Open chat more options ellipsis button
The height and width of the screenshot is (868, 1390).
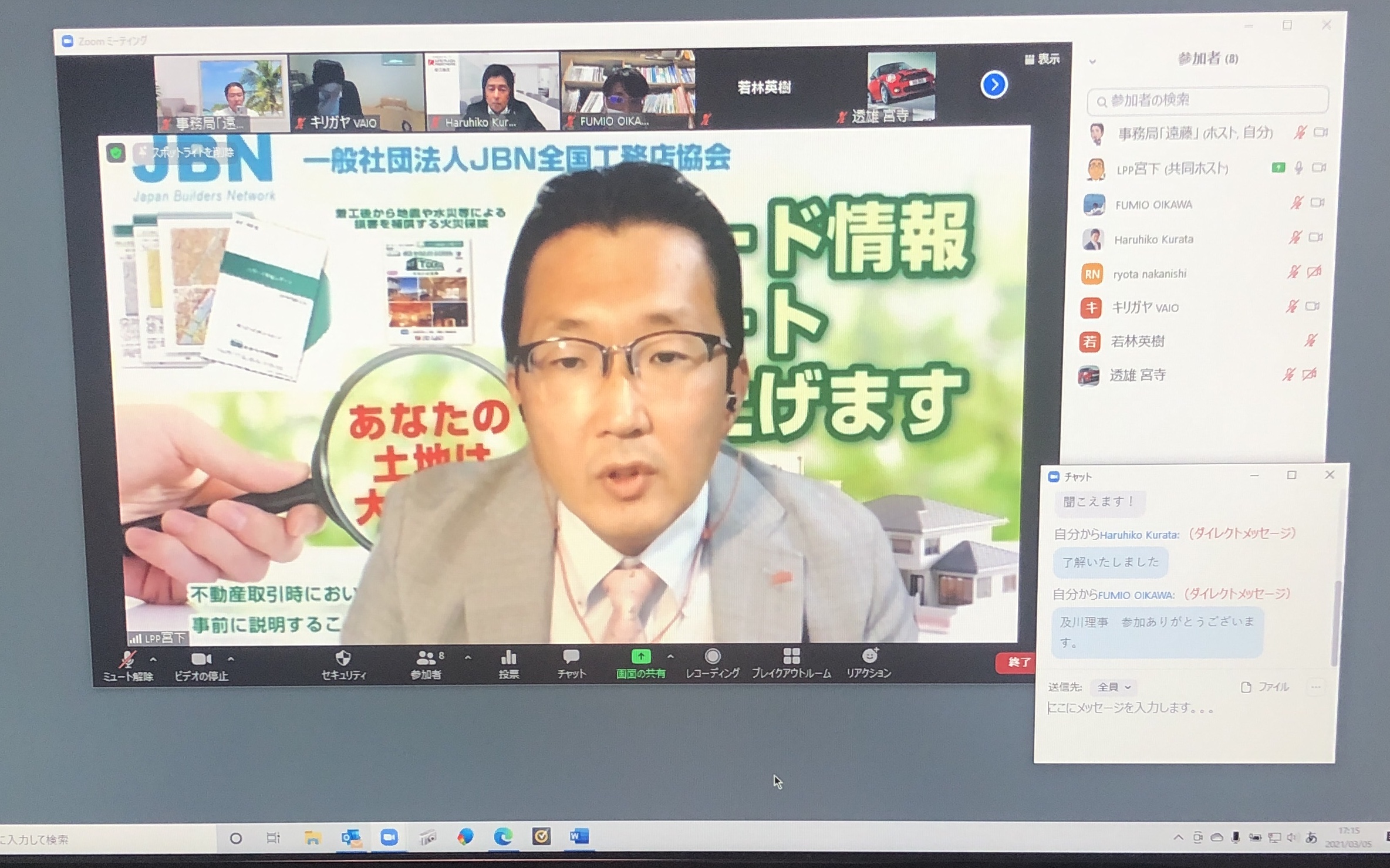point(1316,687)
